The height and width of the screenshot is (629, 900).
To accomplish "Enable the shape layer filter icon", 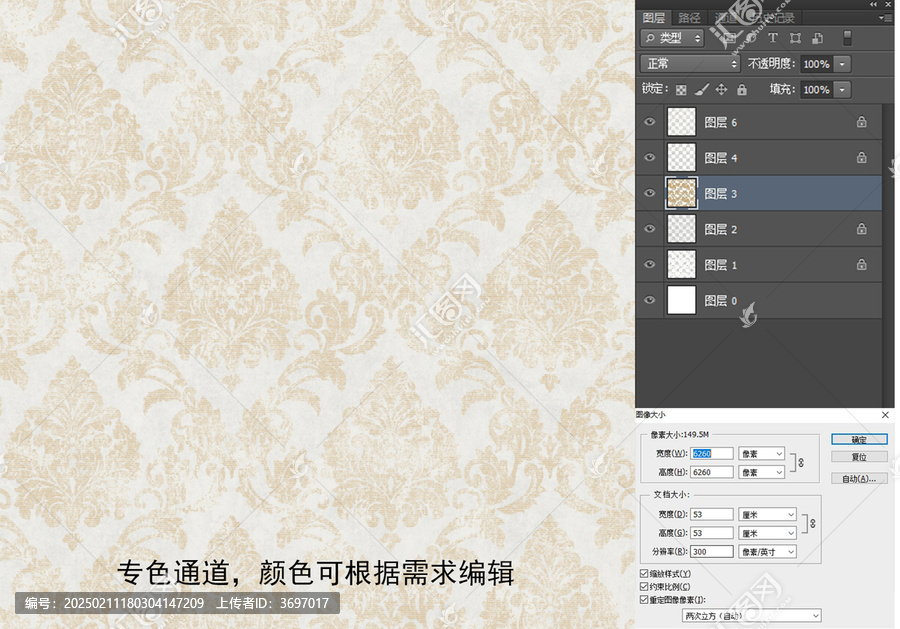I will (795, 38).
